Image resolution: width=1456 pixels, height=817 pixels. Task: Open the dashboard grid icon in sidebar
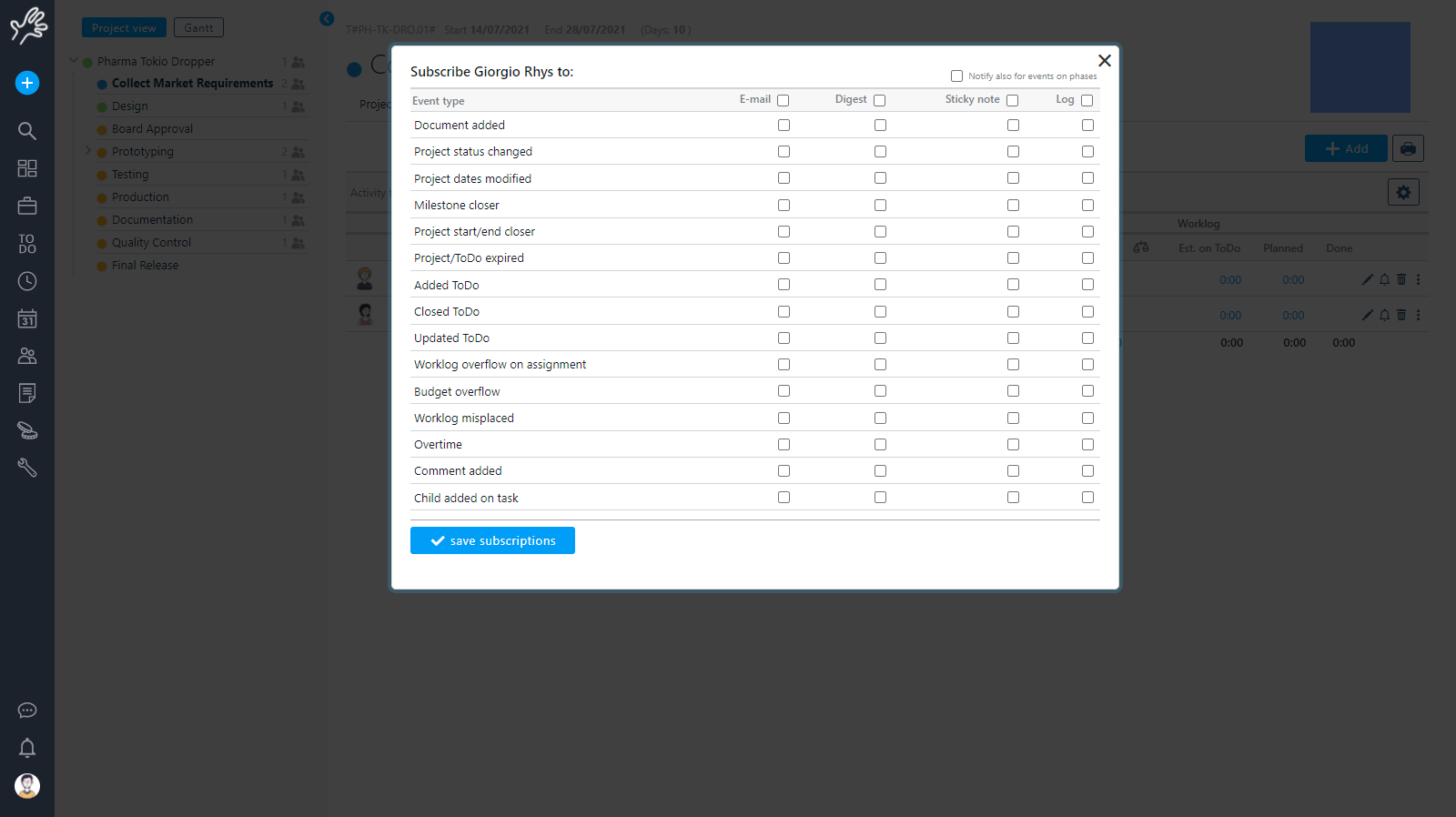pyautogui.click(x=27, y=168)
